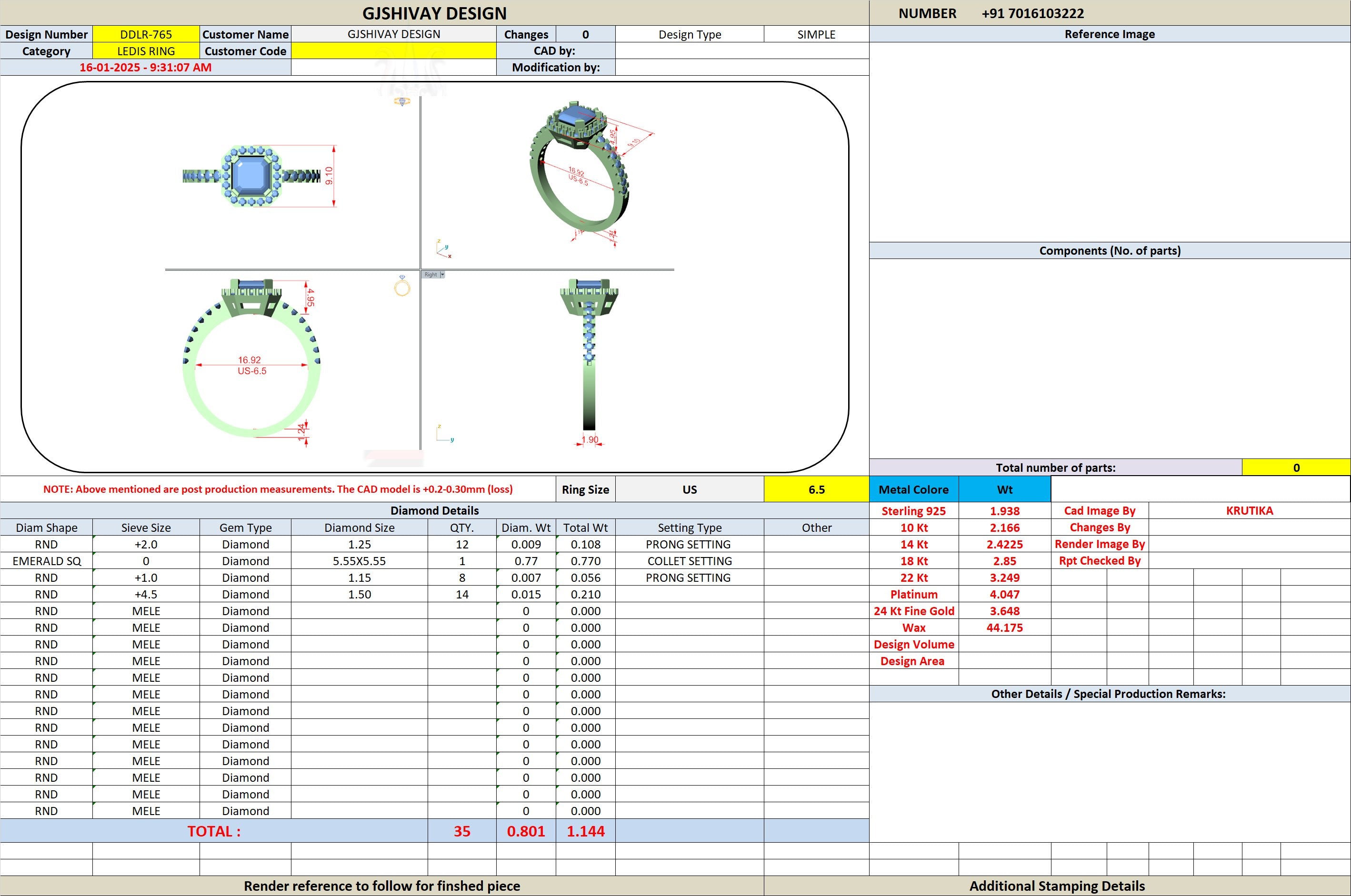Screen dimensions: 1351x896
Task: Select the yellow 6.5 ring size cell
Action: 816,489
